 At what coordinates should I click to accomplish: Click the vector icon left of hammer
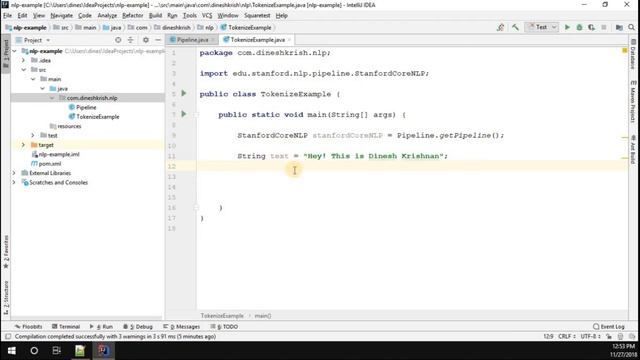pyautogui.click(x=500, y=27)
